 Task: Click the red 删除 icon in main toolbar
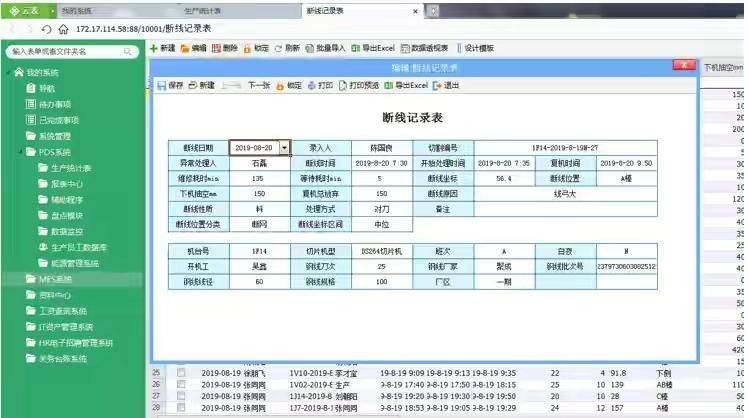[216, 48]
